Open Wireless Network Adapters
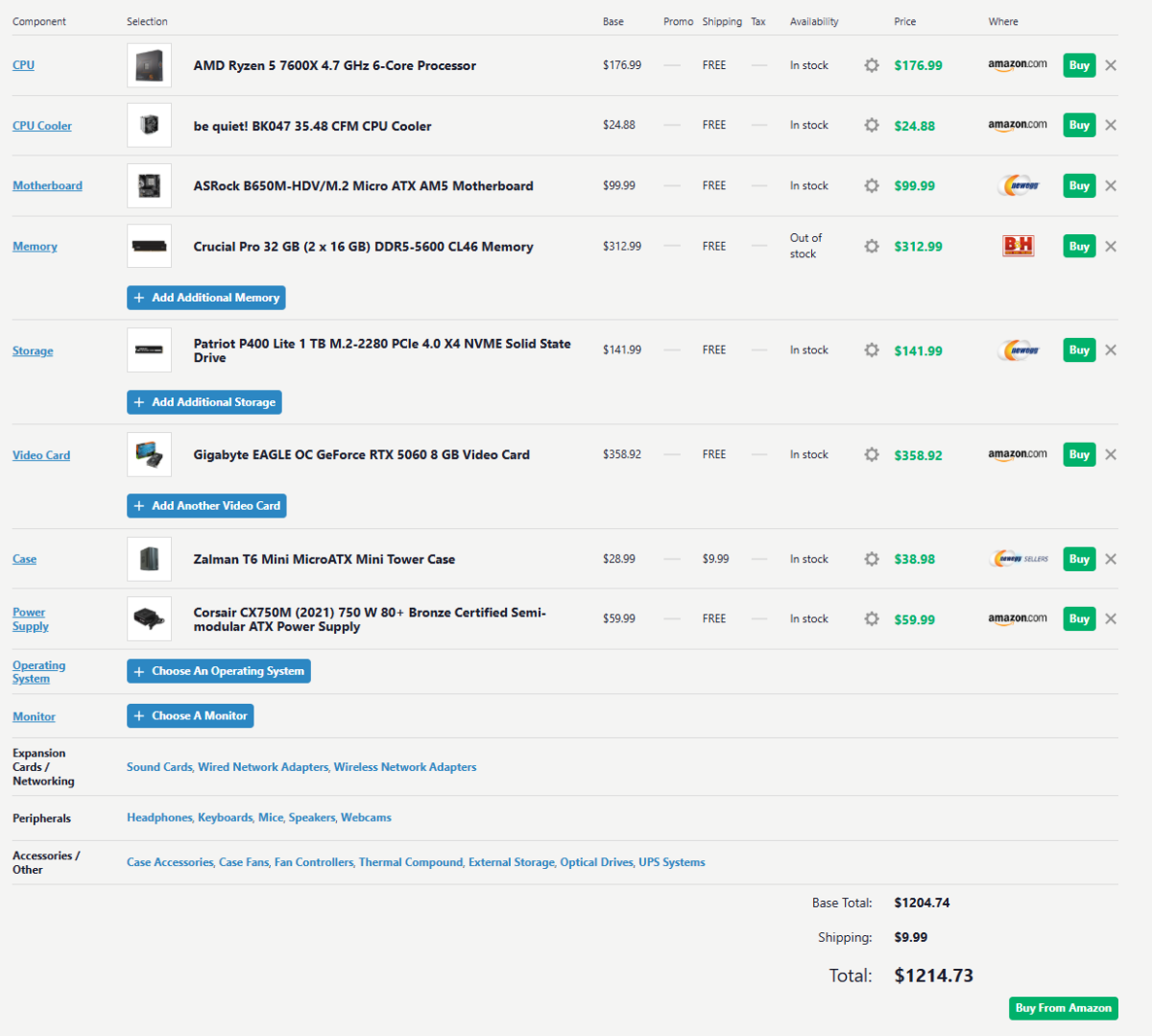The width and height of the screenshot is (1152, 1036). tap(404, 766)
